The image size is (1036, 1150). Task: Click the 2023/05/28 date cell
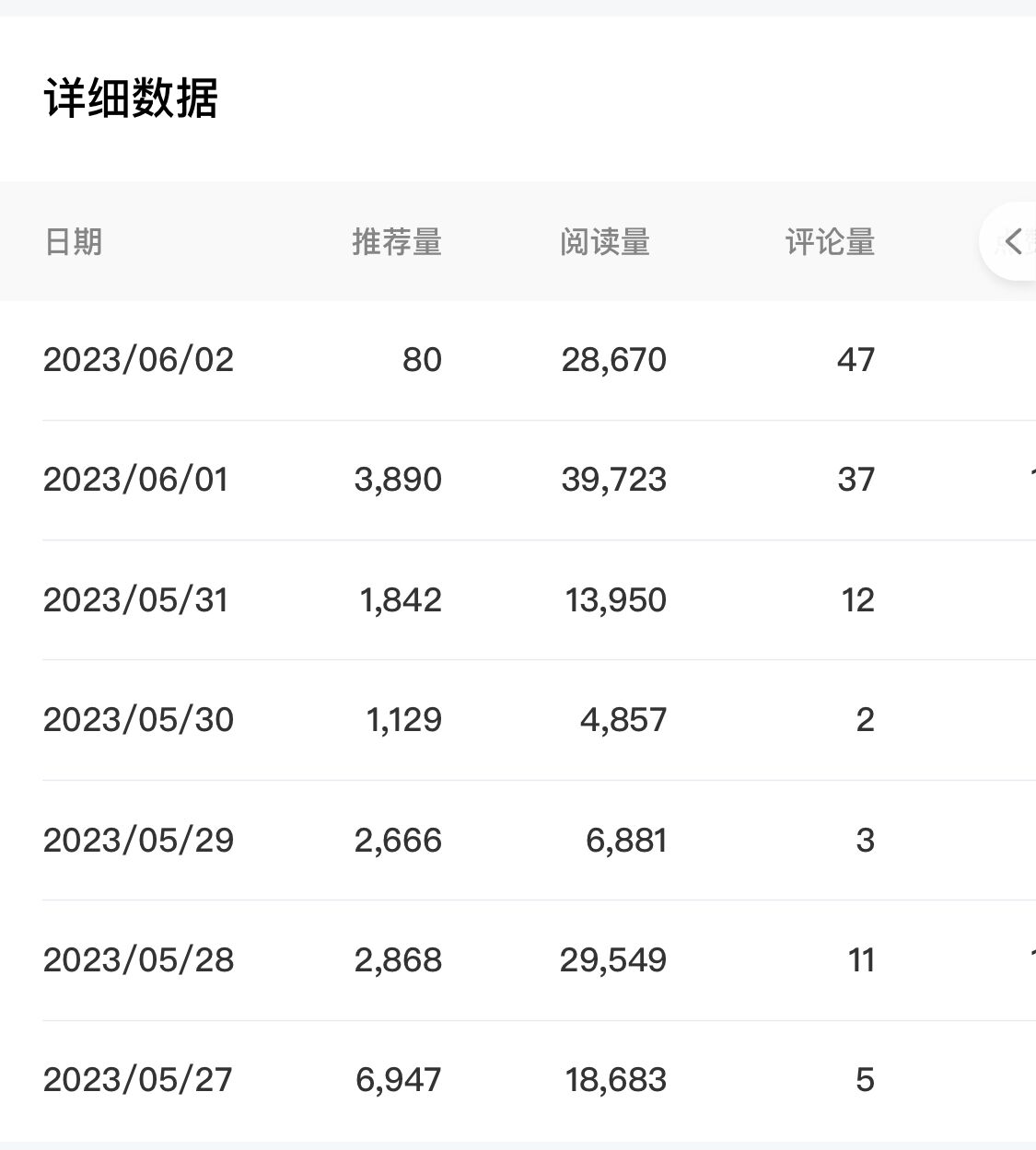click(139, 960)
